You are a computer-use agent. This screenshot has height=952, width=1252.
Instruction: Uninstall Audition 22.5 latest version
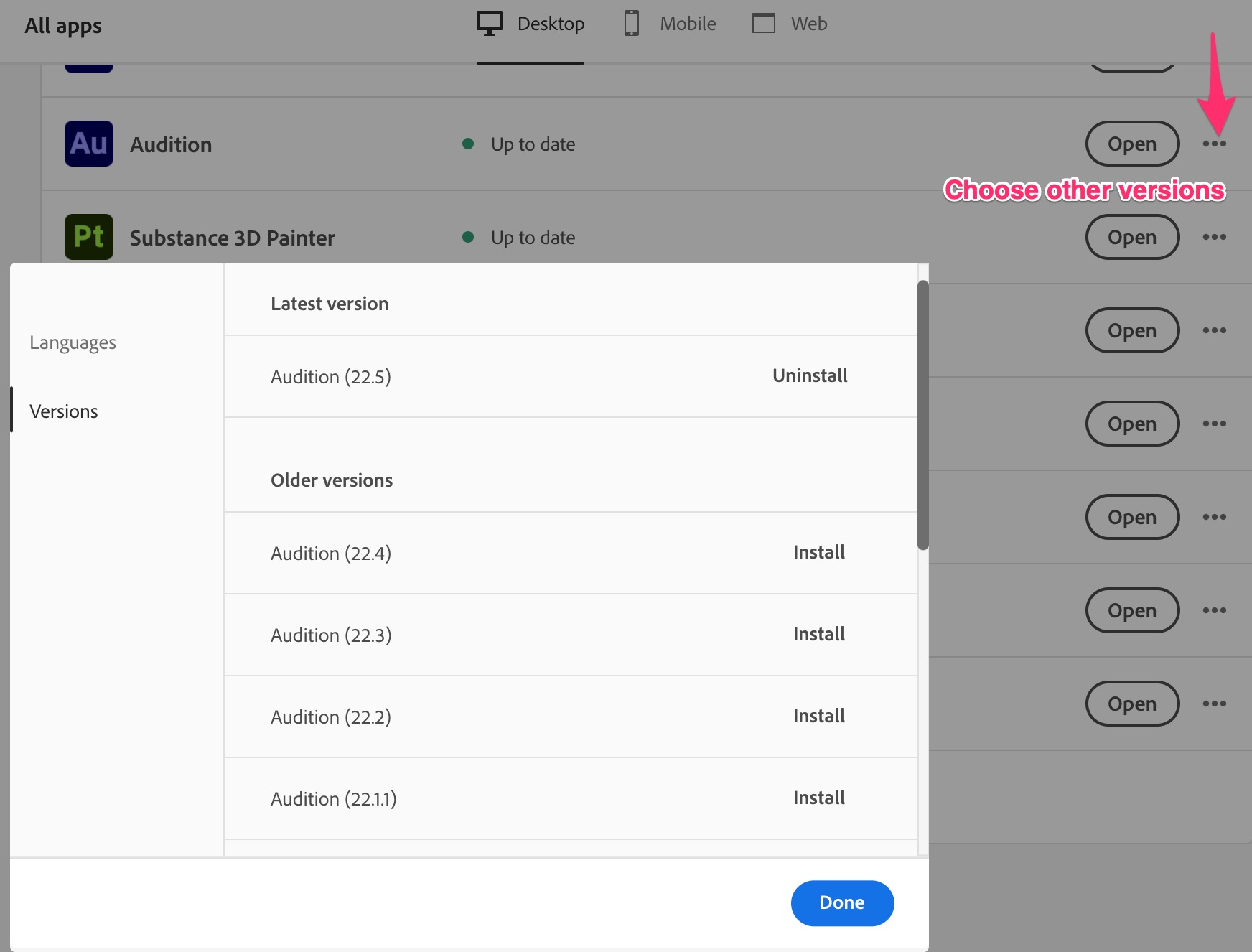coord(809,375)
